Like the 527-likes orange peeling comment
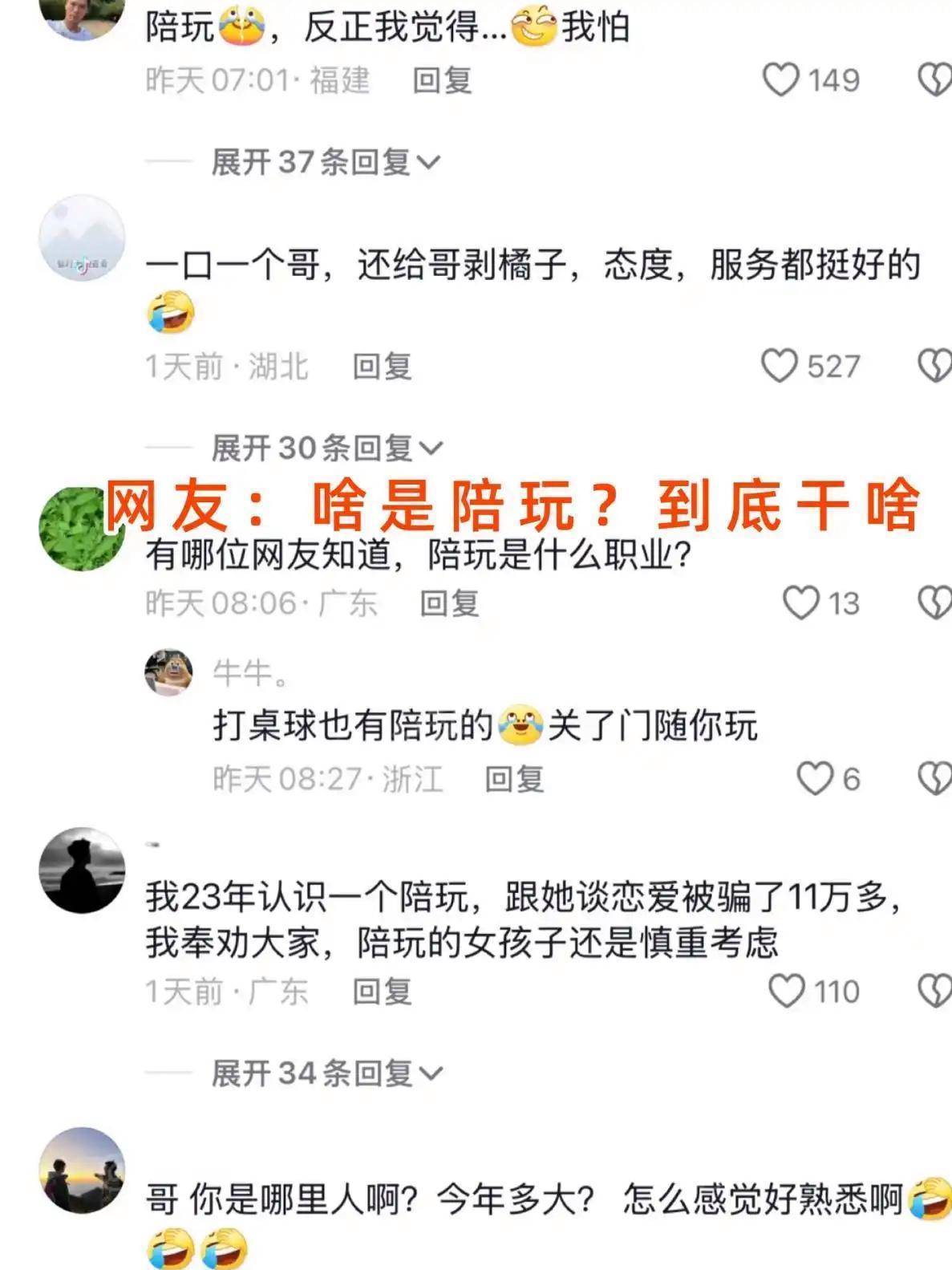952x1270 pixels. [x=780, y=367]
